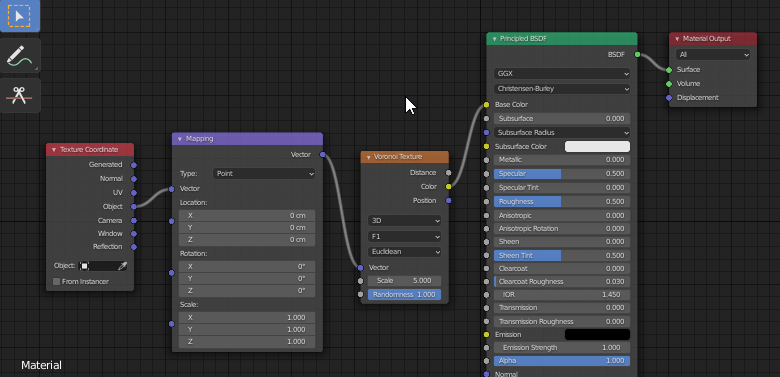
Task: Click the Object output socket
Action: (134, 206)
